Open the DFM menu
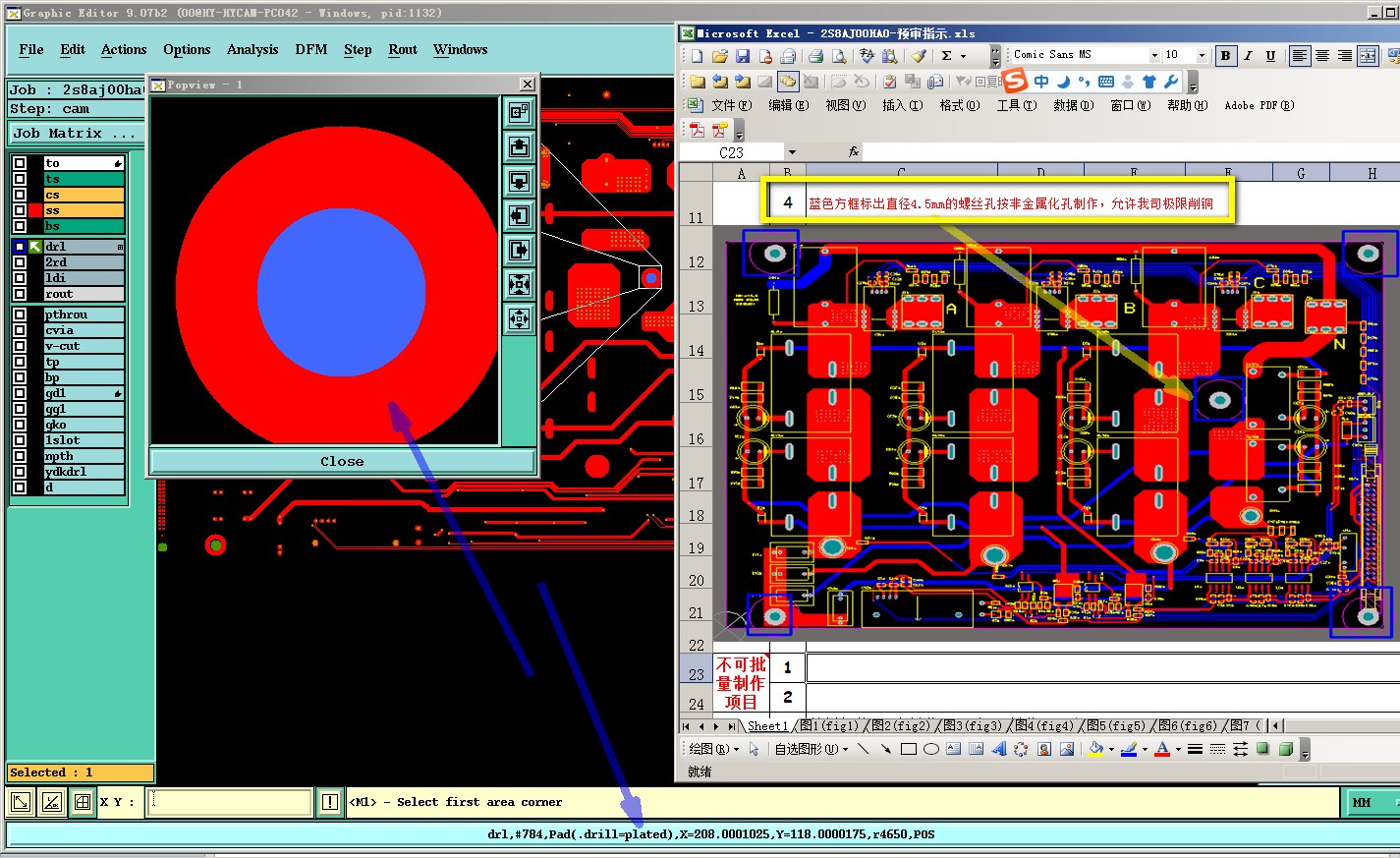This screenshot has height=858, width=1400. 310,49
